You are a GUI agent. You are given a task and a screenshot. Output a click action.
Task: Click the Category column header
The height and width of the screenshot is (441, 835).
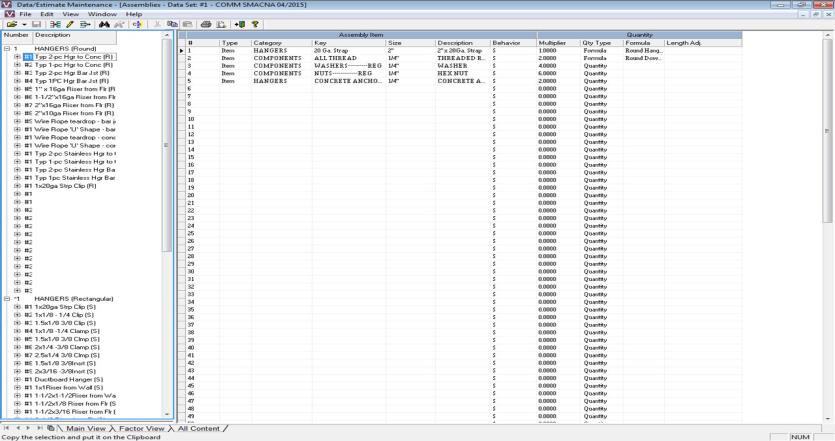pos(281,43)
